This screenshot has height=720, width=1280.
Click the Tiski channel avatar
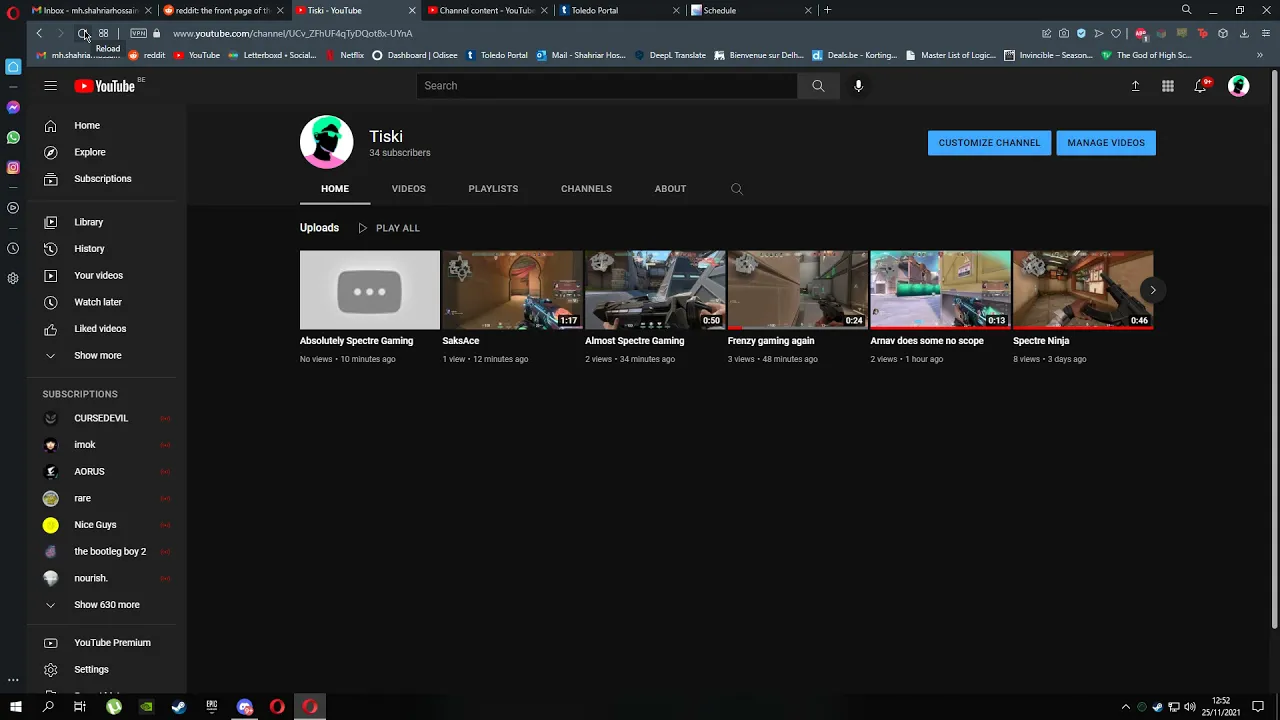[x=327, y=142]
